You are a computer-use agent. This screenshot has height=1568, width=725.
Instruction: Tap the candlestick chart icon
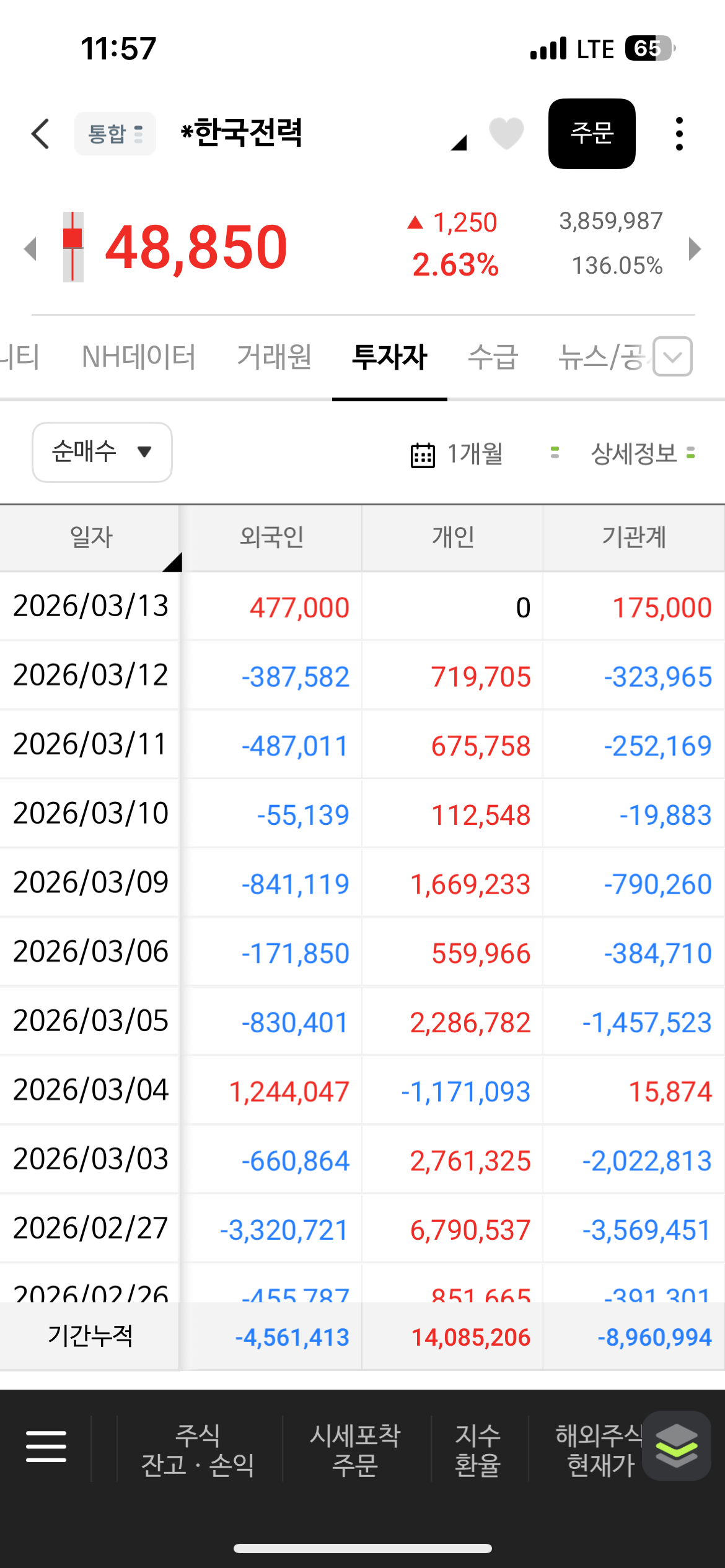[x=73, y=247]
